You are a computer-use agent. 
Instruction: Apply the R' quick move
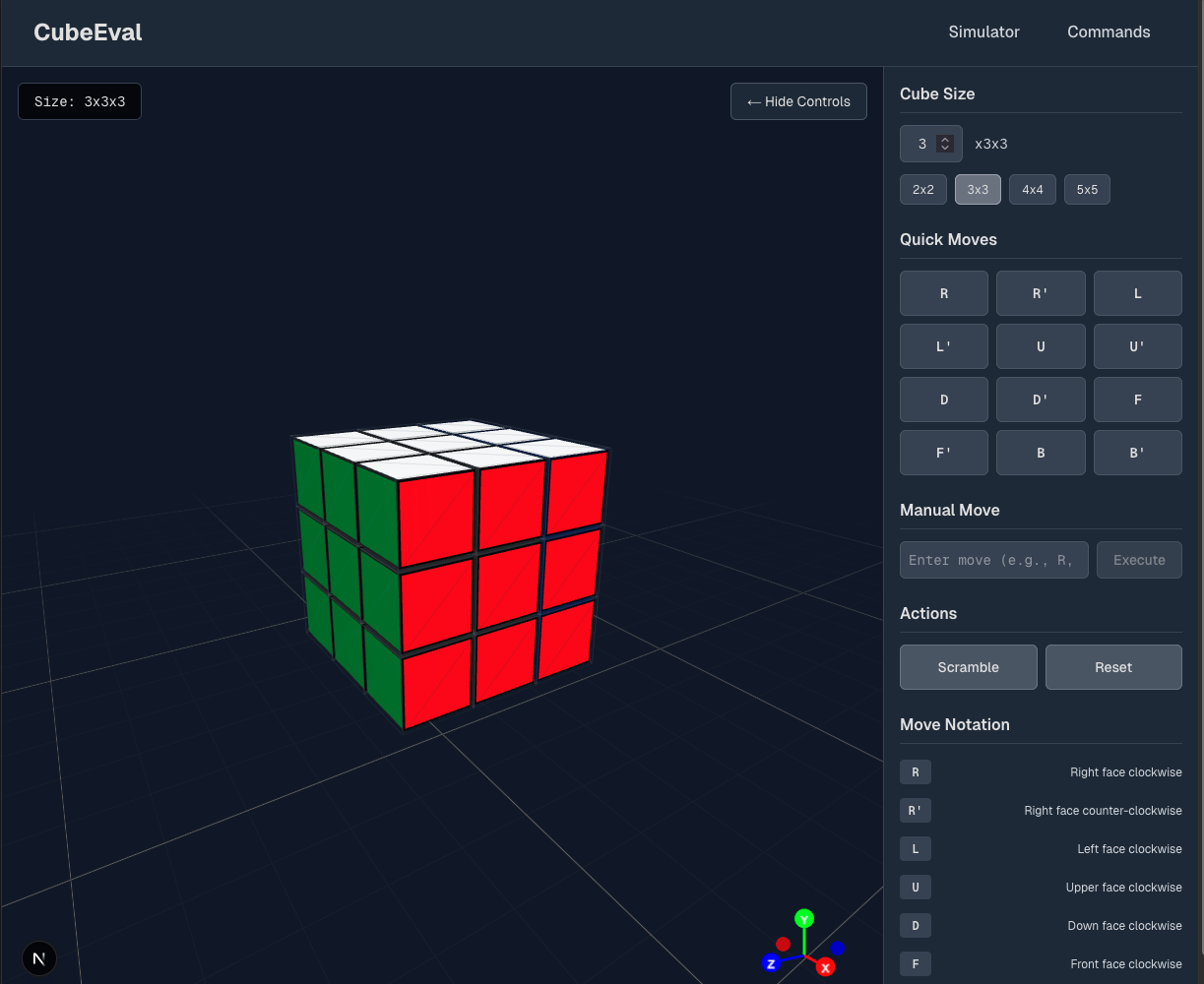click(x=1041, y=293)
